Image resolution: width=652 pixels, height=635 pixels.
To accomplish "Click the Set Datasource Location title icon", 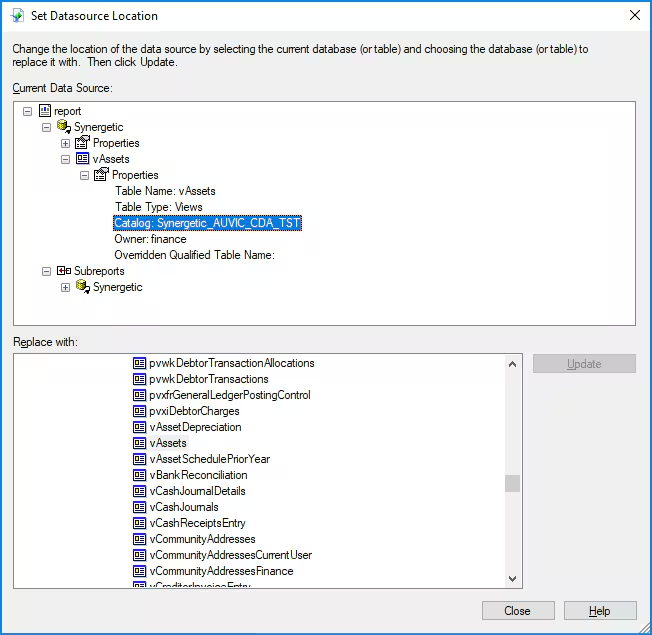I will [x=17, y=16].
